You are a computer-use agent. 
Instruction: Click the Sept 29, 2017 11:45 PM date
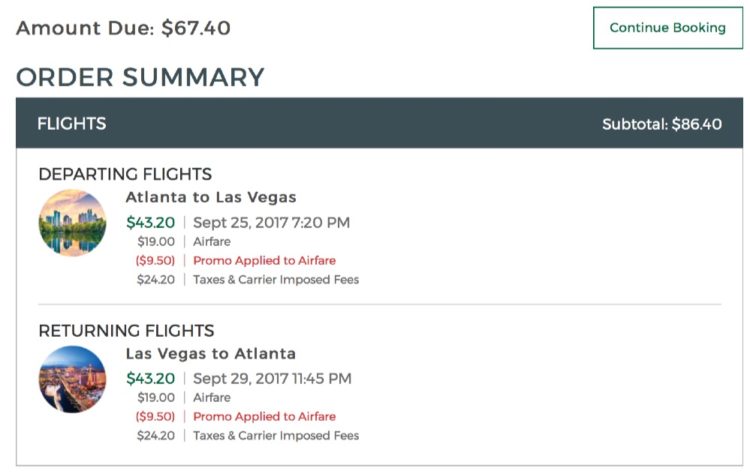click(272, 378)
